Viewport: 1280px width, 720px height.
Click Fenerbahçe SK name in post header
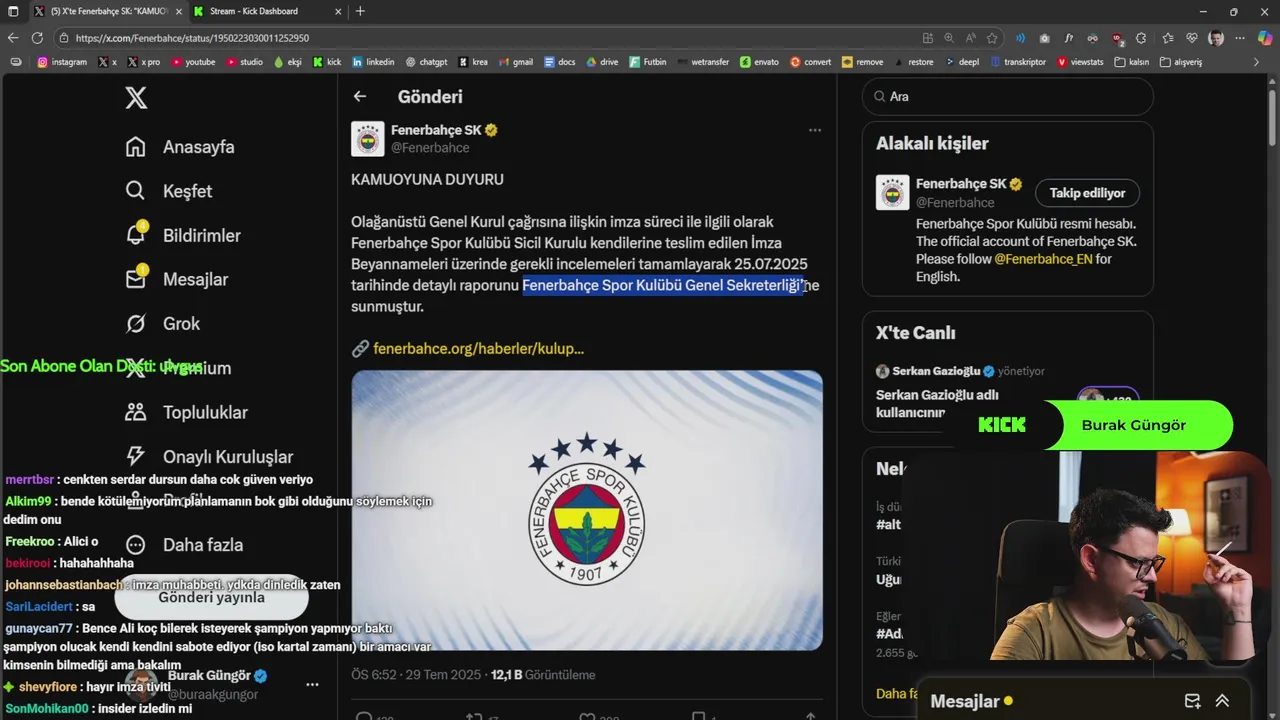click(436, 130)
